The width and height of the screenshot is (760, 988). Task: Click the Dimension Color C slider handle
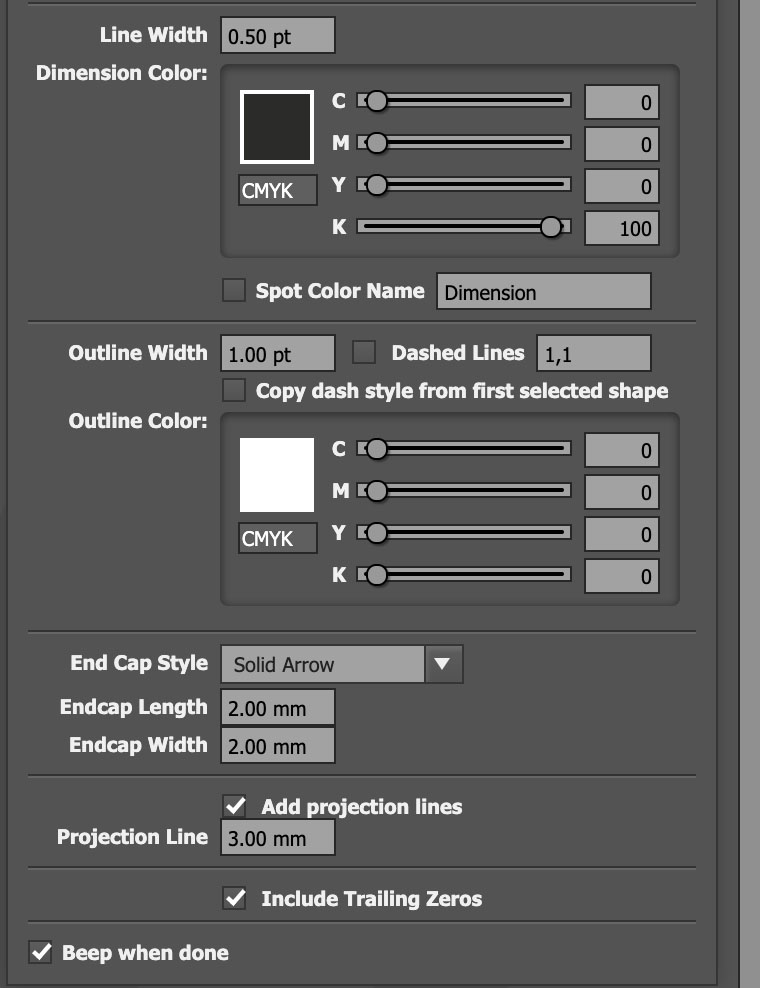[x=376, y=101]
